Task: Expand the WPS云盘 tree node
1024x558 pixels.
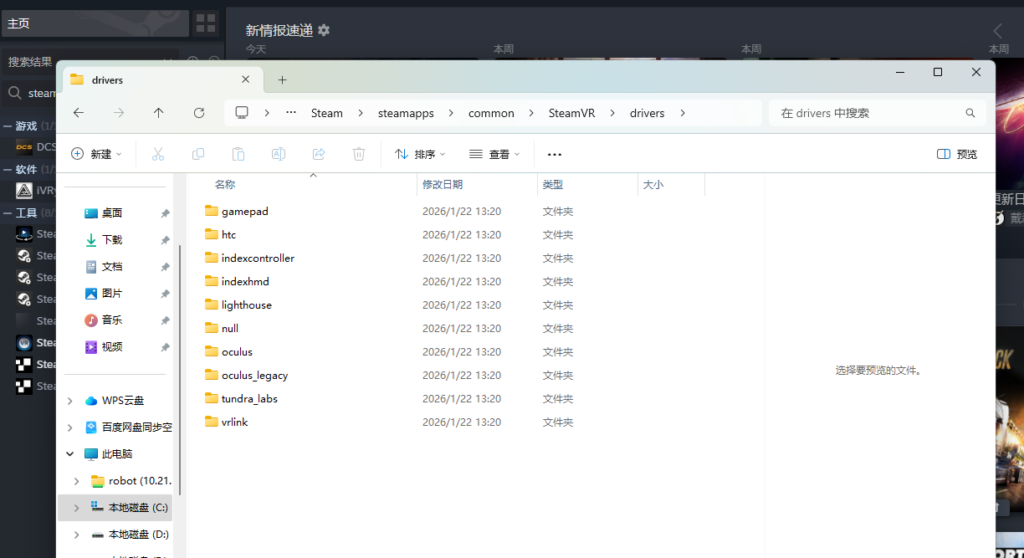Action: click(70, 401)
